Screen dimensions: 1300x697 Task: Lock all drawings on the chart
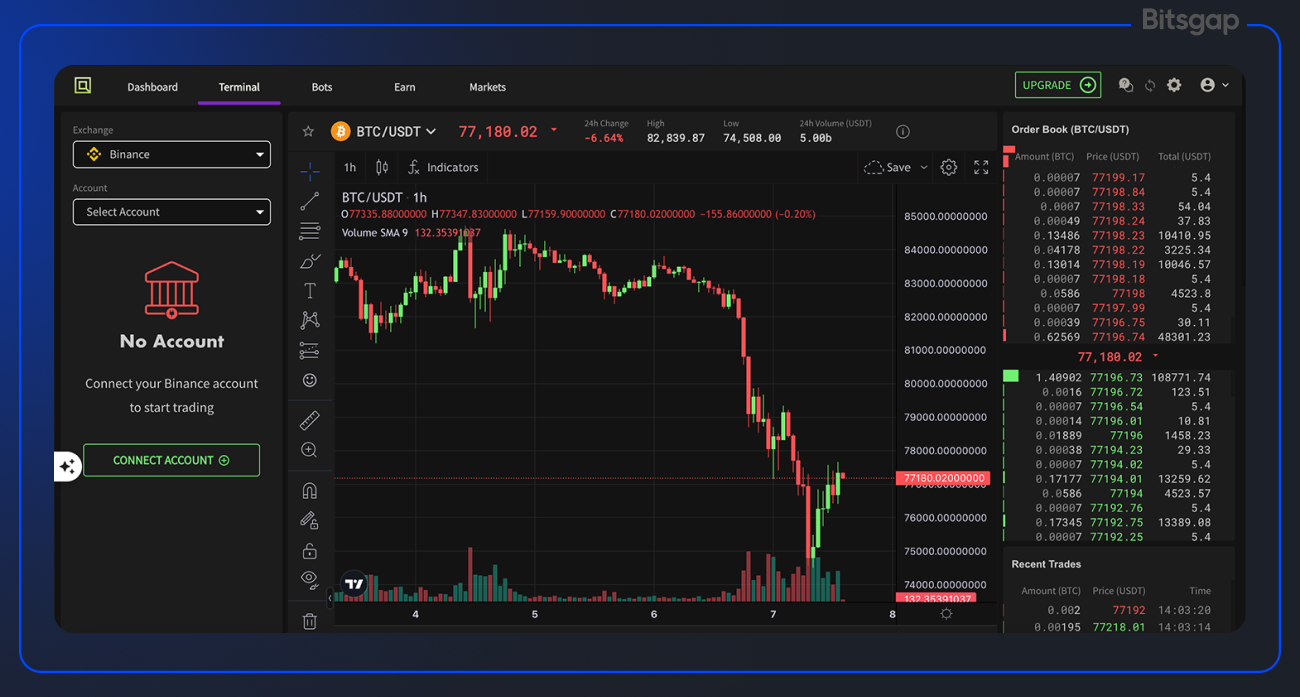pos(310,549)
